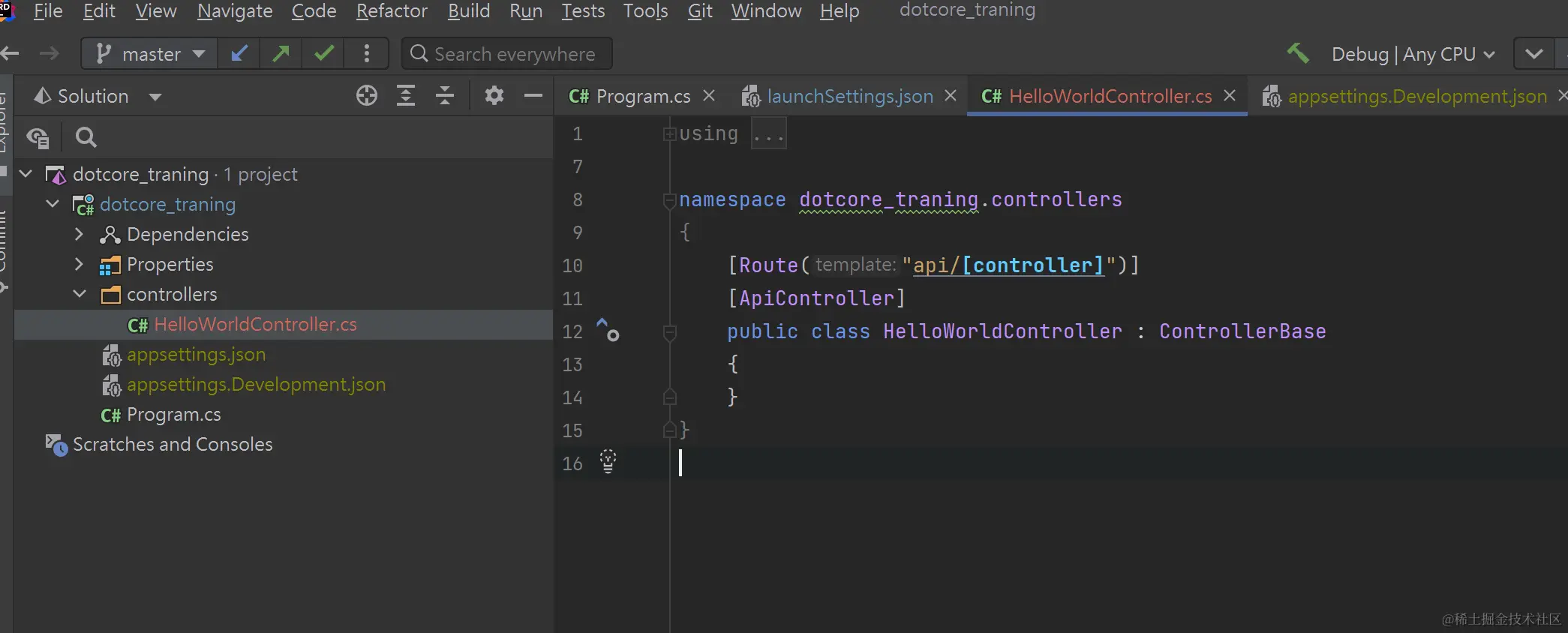Close the launchSettings.json tab
The width and height of the screenshot is (1568, 633).
951,96
